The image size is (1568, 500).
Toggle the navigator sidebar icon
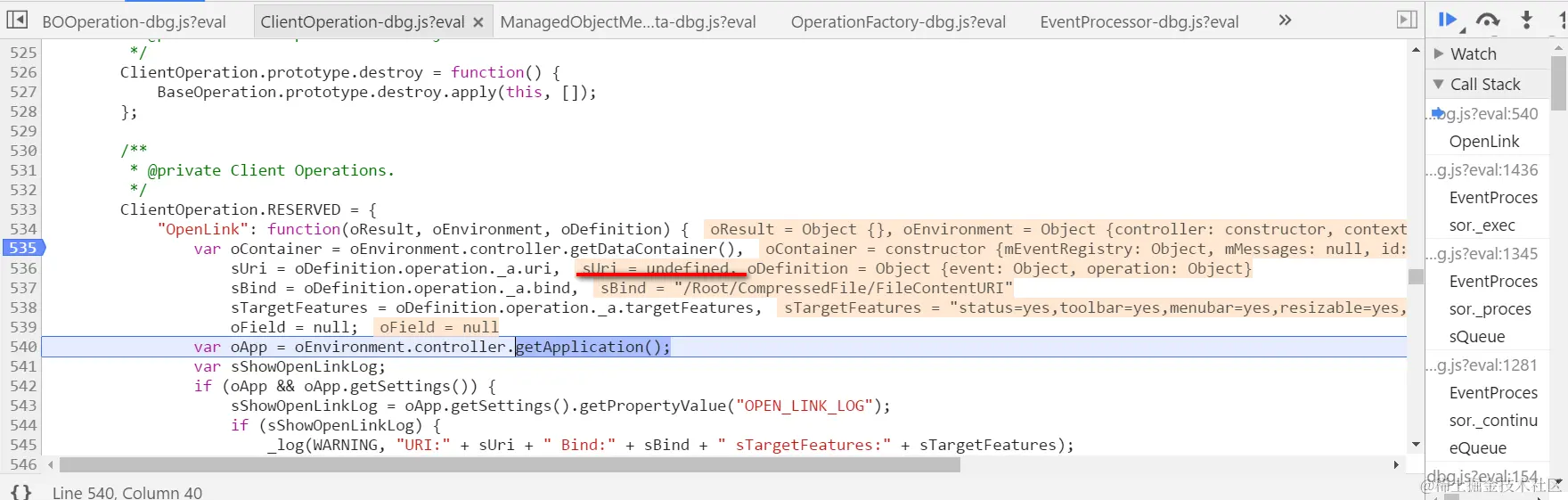(17, 20)
